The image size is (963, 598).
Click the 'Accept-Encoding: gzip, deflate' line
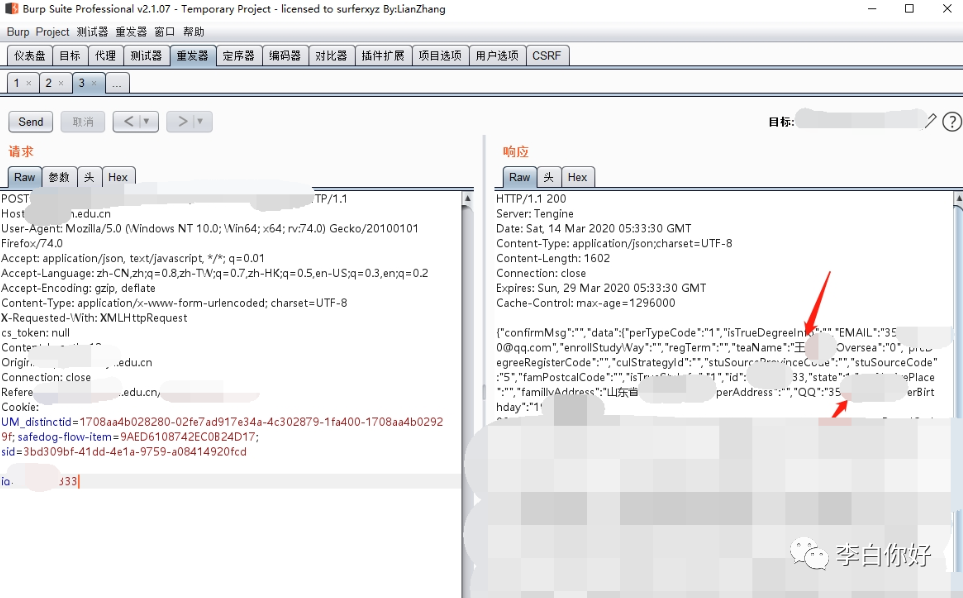[79, 288]
